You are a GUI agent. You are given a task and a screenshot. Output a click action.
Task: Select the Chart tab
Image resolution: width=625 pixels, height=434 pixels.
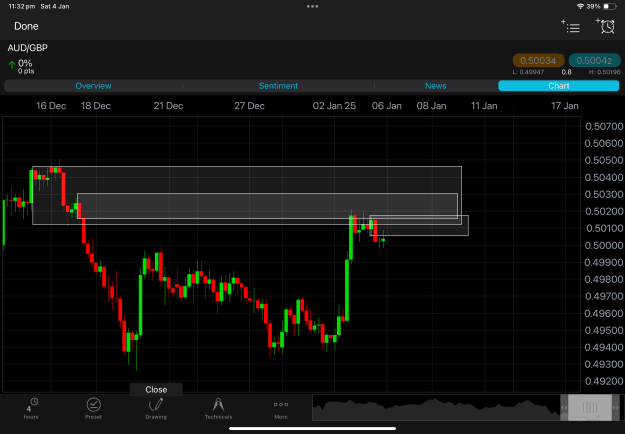(558, 86)
